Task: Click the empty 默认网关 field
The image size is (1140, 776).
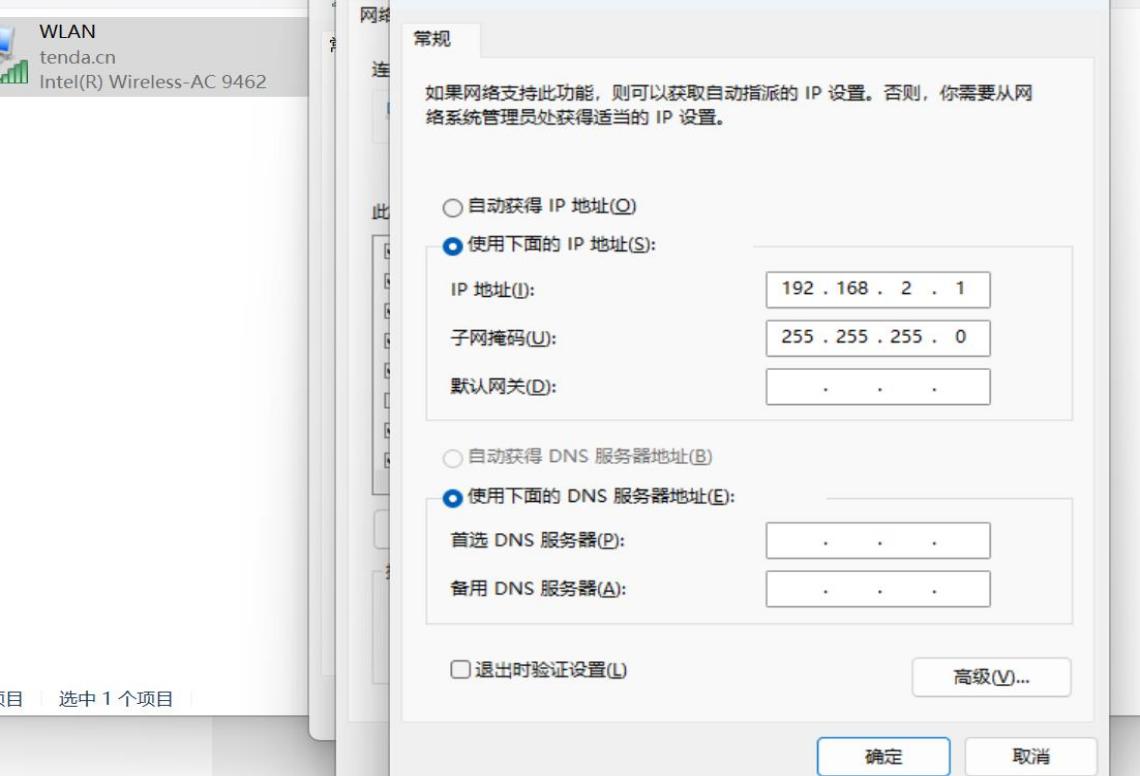Action: coord(878,385)
